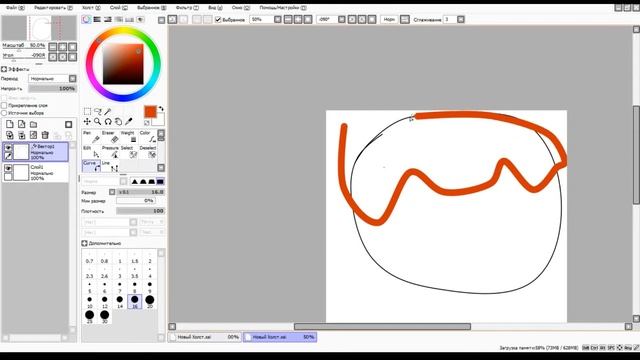This screenshot has width=640, height=360.
Task: Select the Zoom magnifier tool
Action: [98, 121]
